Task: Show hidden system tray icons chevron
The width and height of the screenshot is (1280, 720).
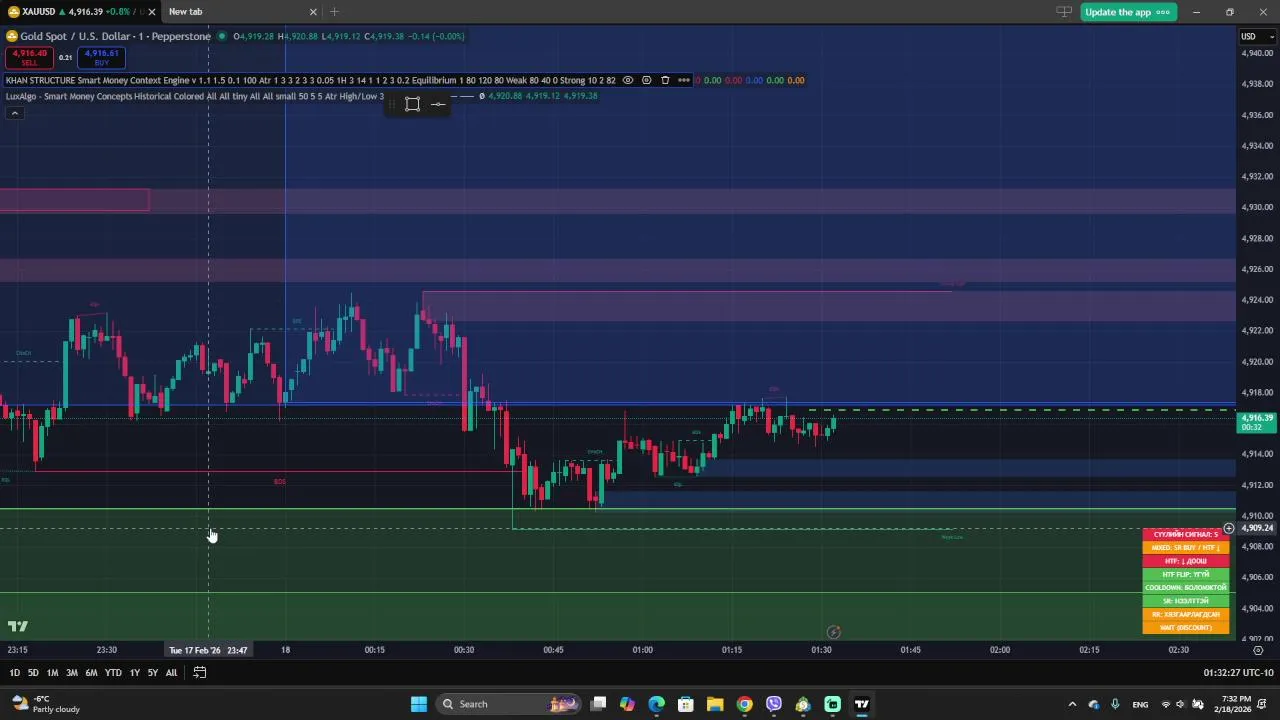Action: click(x=1072, y=704)
